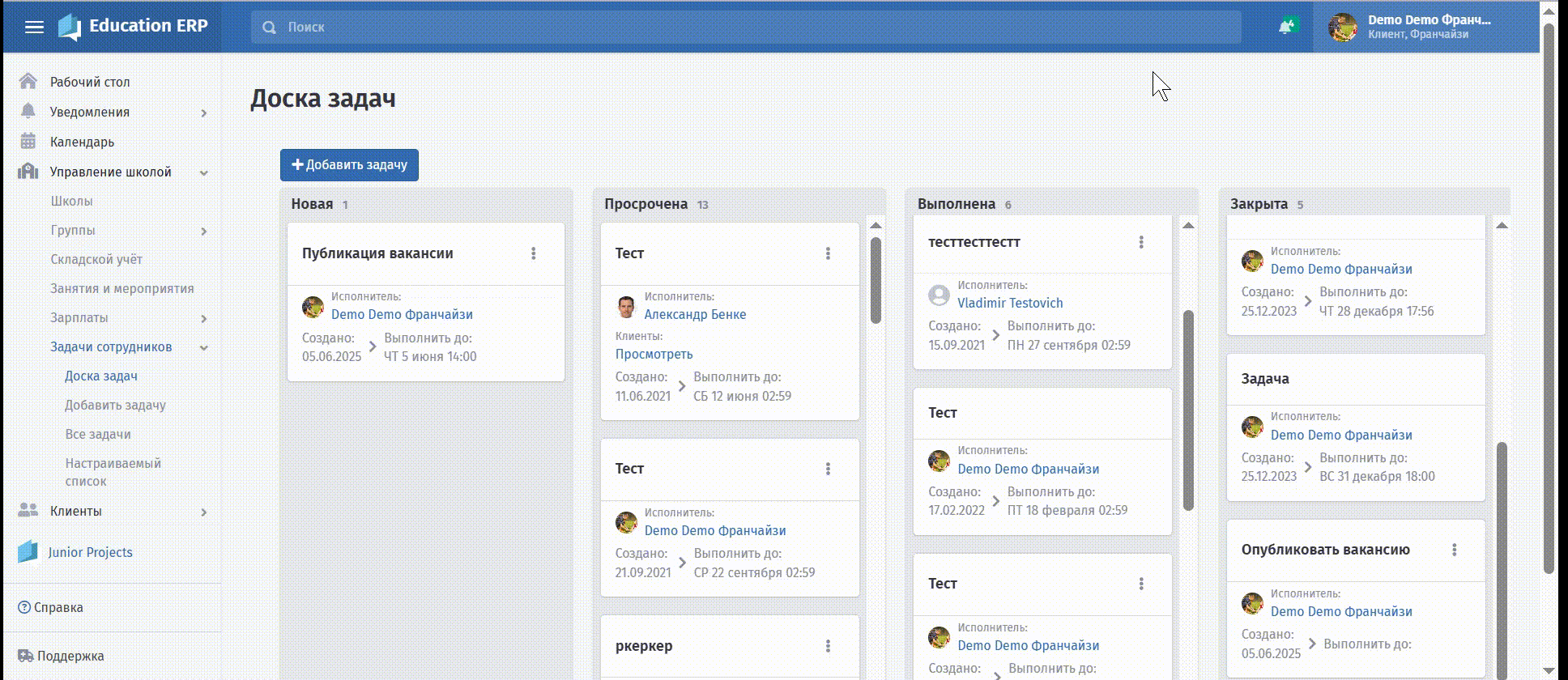Open three-dot menu on ркеркер card
The width and height of the screenshot is (1568, 680).
828,646
